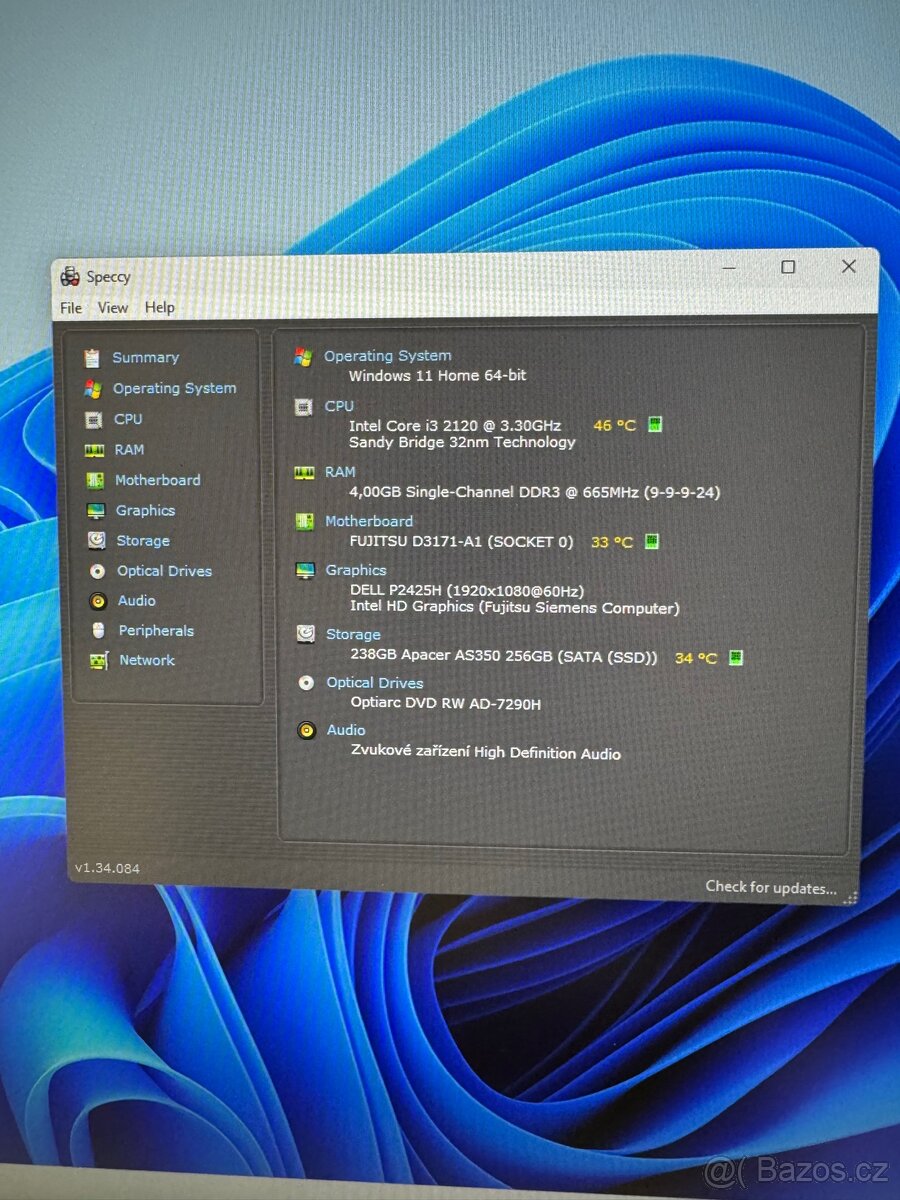Click the 33 °C motherboard temperature value
900x1200 pixels.
[612, 543]
